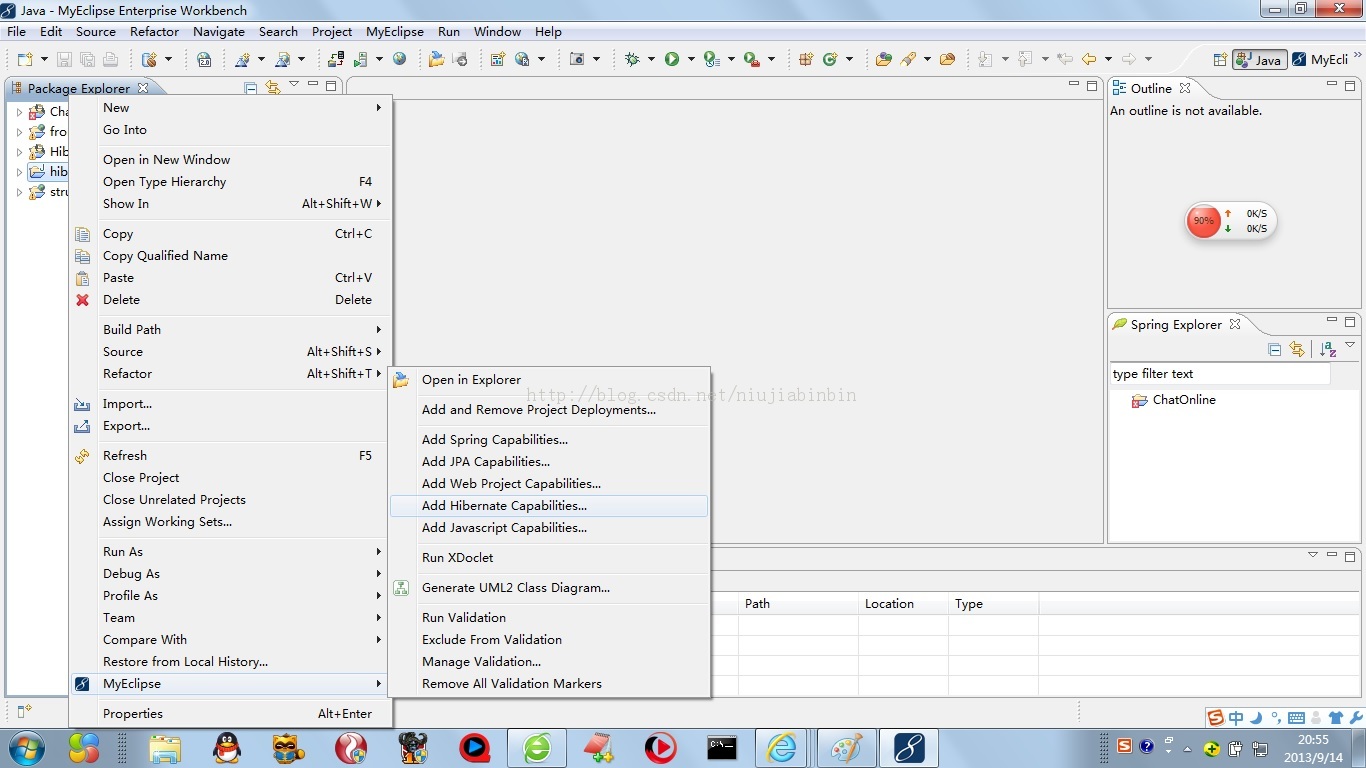Launch Debug from the bug toolbar icon
The width and height of the screenshot is (1366, 768).
coord(635,59)
